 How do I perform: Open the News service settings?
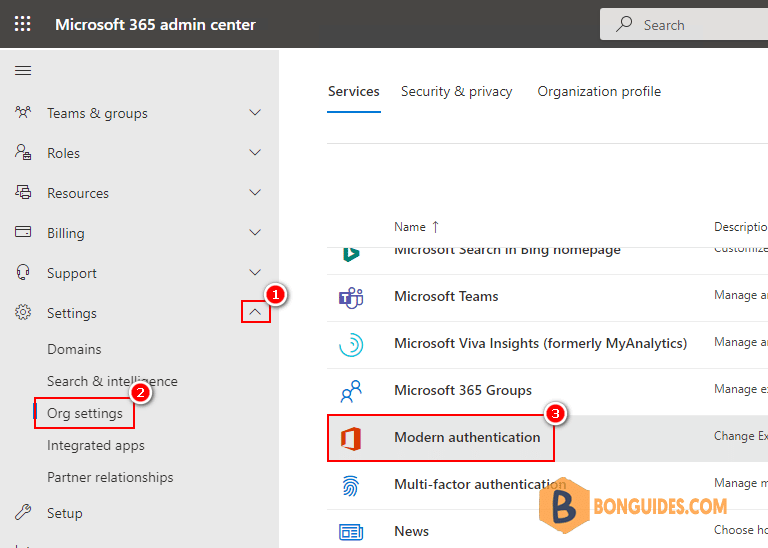pos(411,531)
